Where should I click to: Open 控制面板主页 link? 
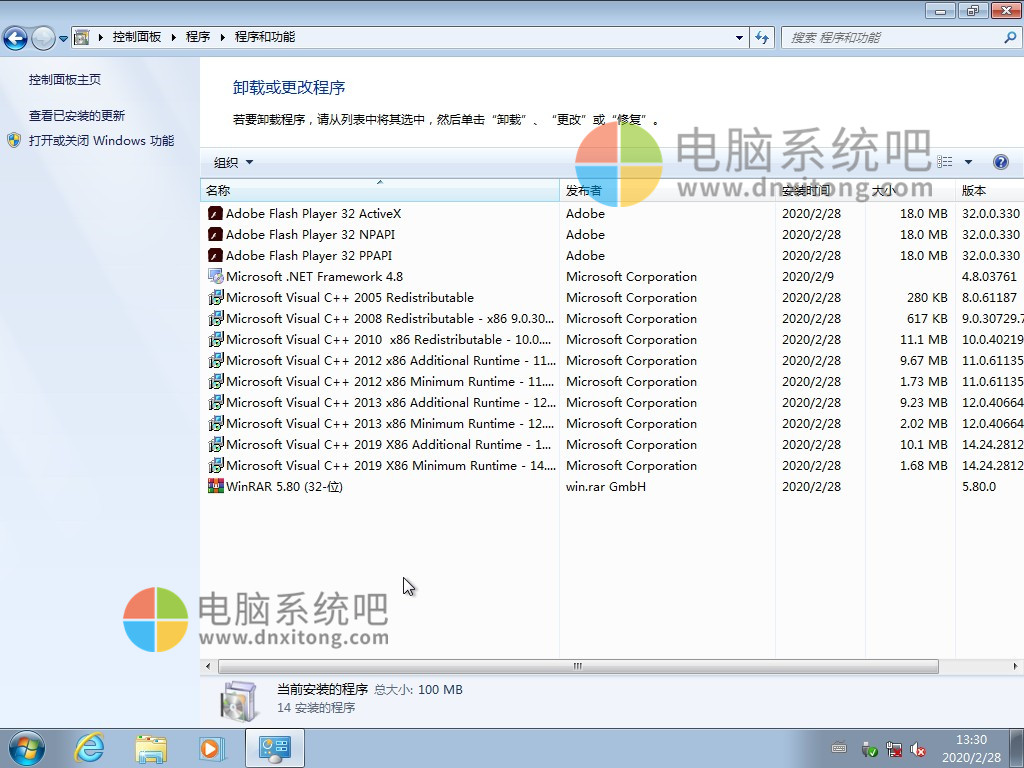65,80
